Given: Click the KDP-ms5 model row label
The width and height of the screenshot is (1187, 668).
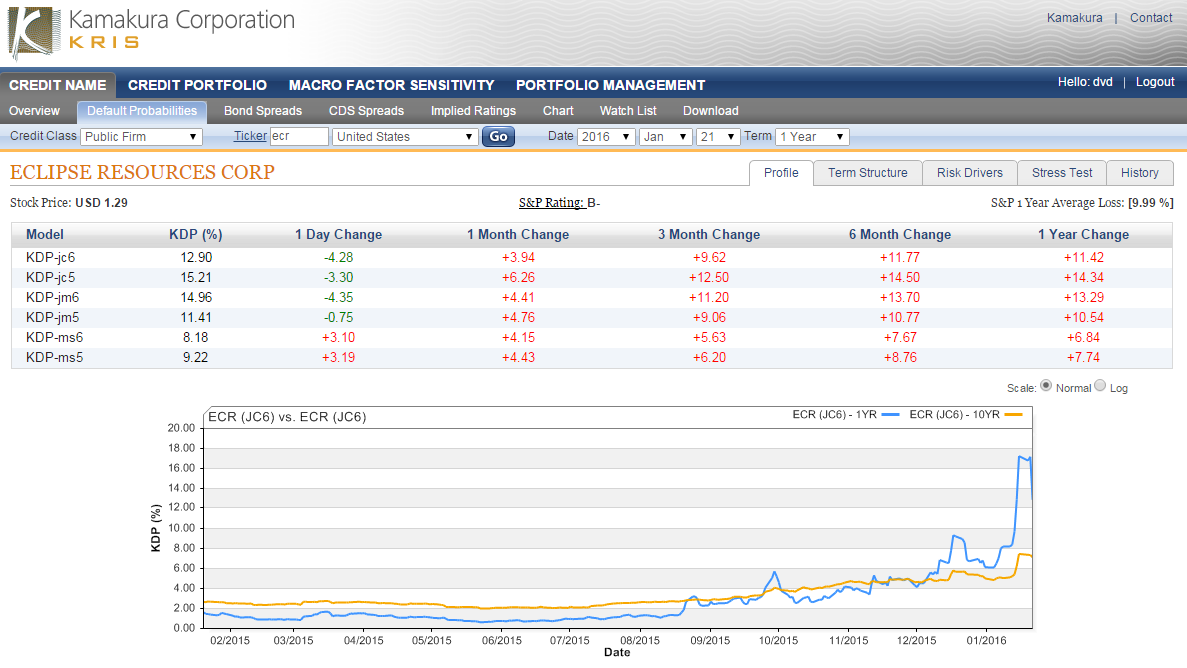Looking at the screenshot, I should coord(55,357).
